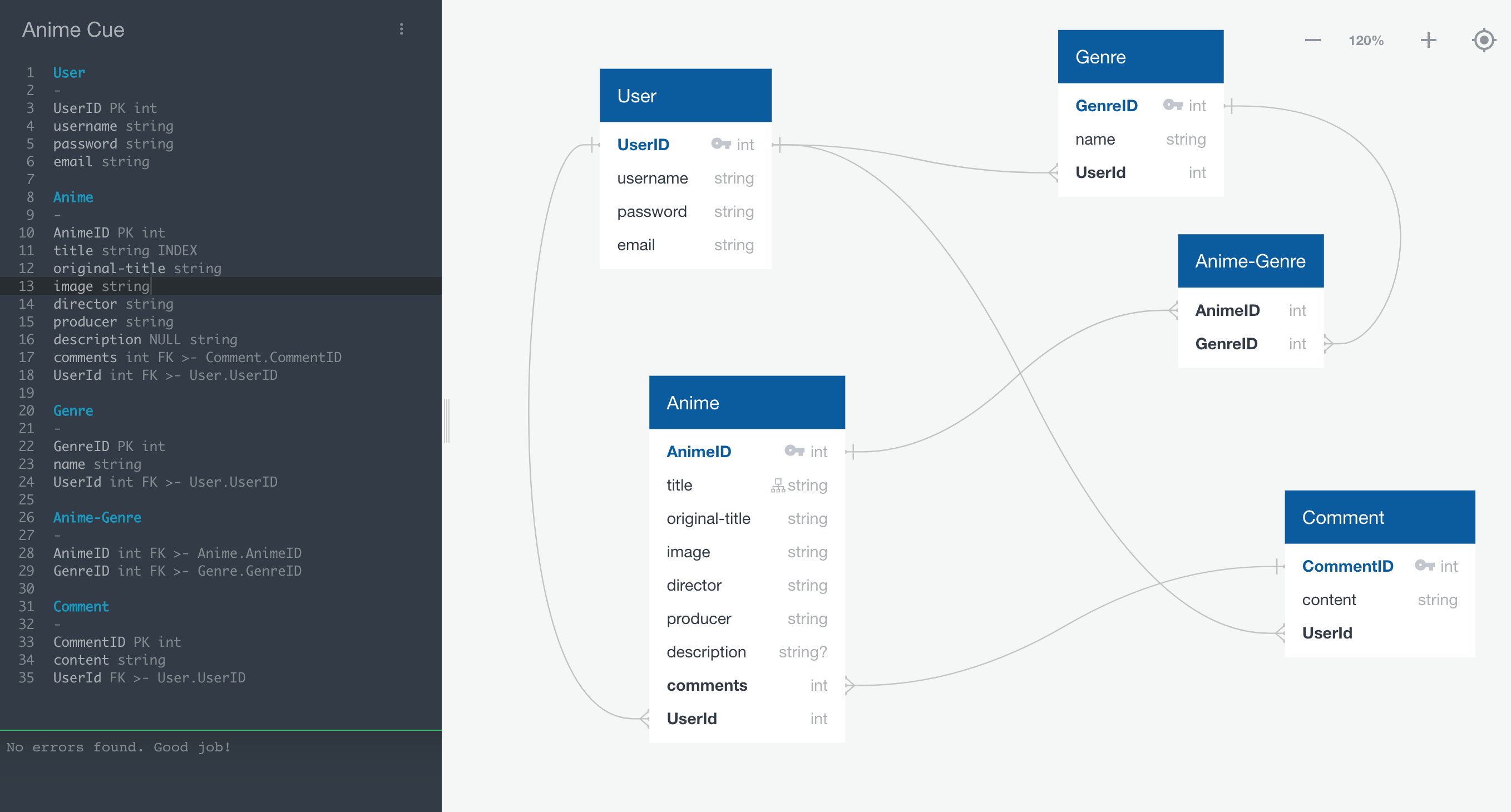The width and height of the screenshot is (1511, 812).
Task: Select the Comment table header in diagram
Action: click(x=1379, y=517)
